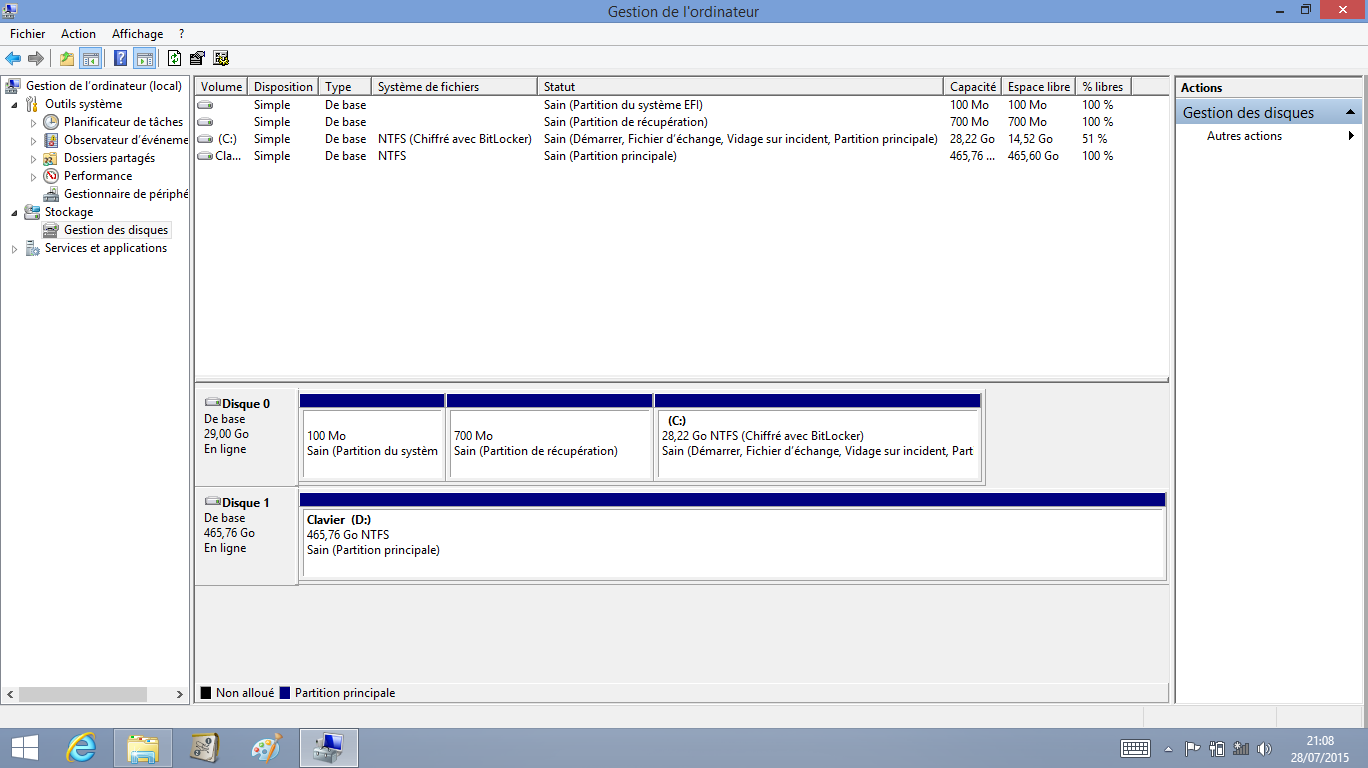Click Autres actions in Actions pane

click(1244, 136)
